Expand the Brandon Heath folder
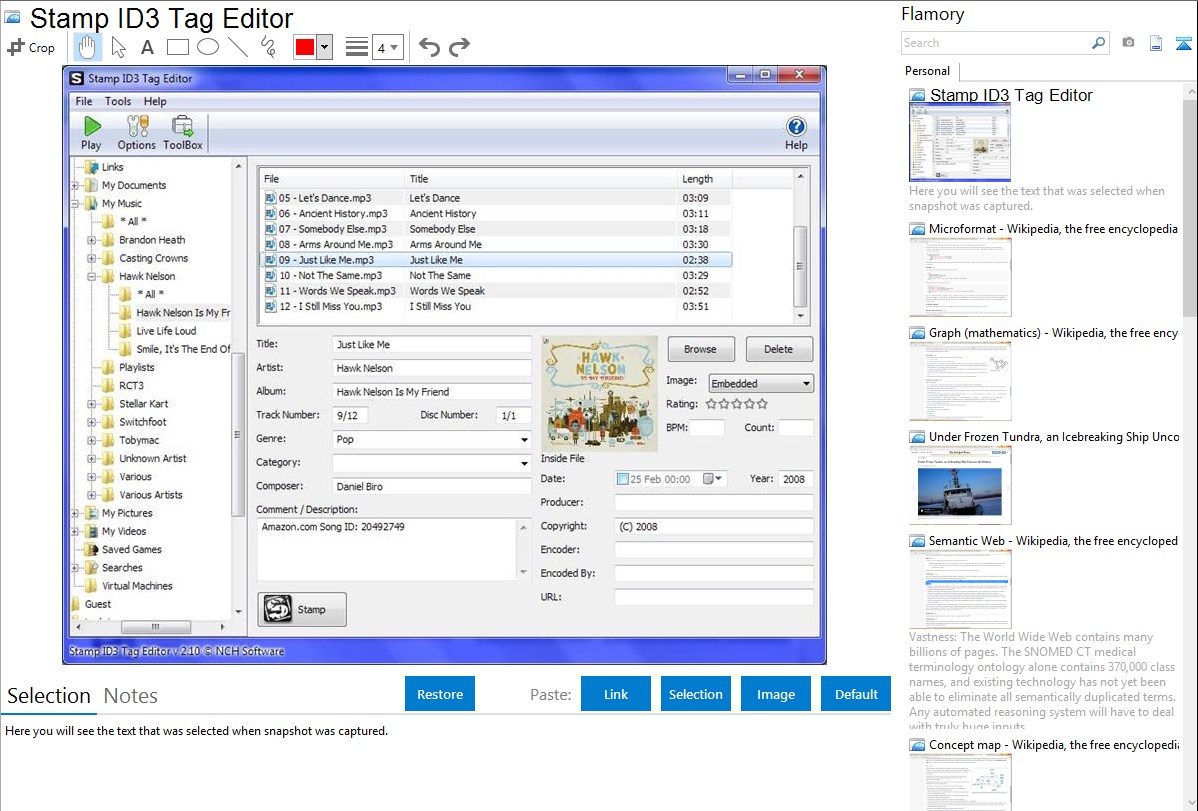This screenshot has height=811, width=1198. tap(92, 240)
